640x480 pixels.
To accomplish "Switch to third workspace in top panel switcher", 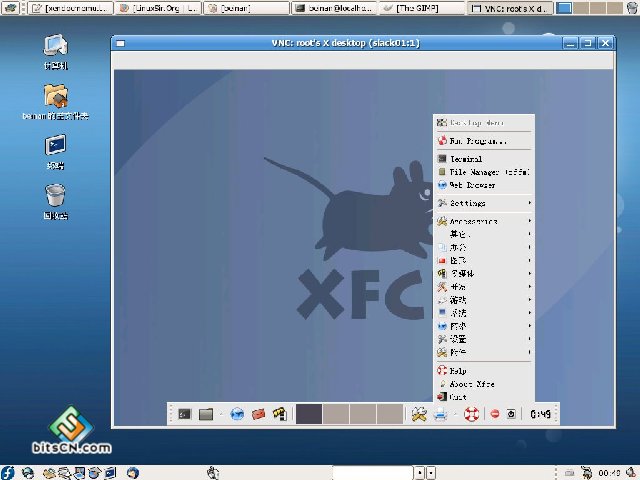I will pyautogui.click(x=598, y=8).
